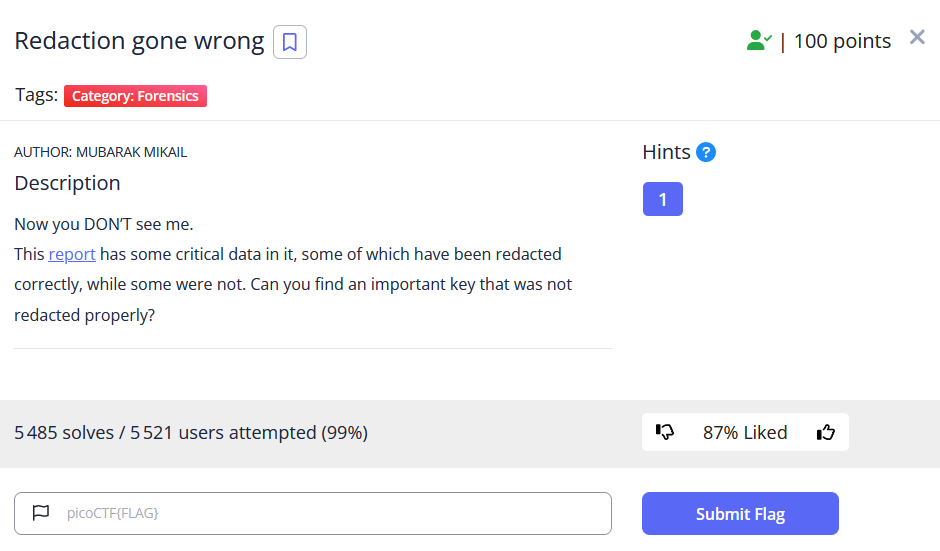The width and height of the screenshot is (940, 551).
Task: Focus the picoCTF{FLAG} input field
Action: pyautogui.click(x=313, y=513)
